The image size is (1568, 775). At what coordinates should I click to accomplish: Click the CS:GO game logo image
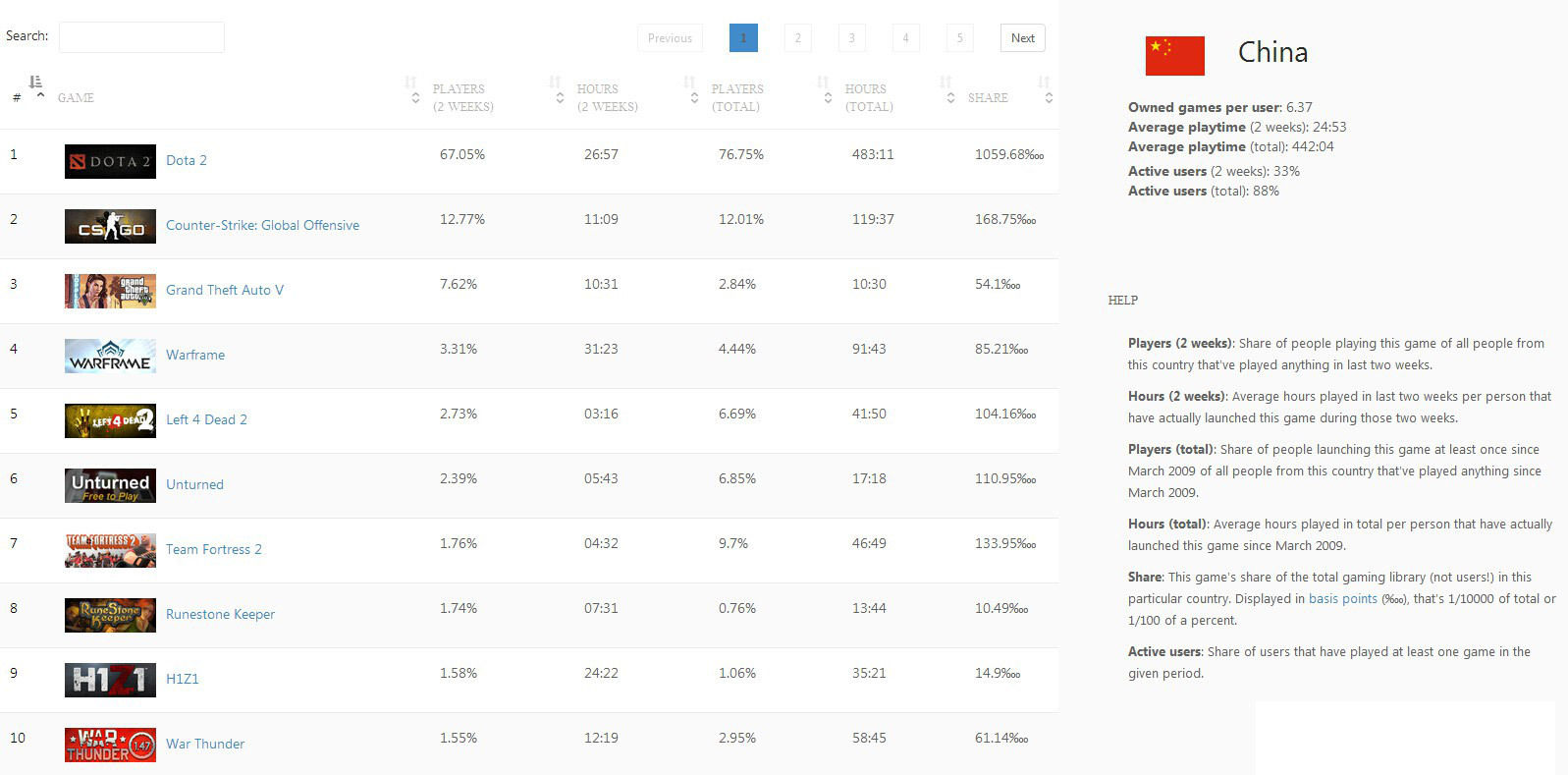[x=110, y=226]
